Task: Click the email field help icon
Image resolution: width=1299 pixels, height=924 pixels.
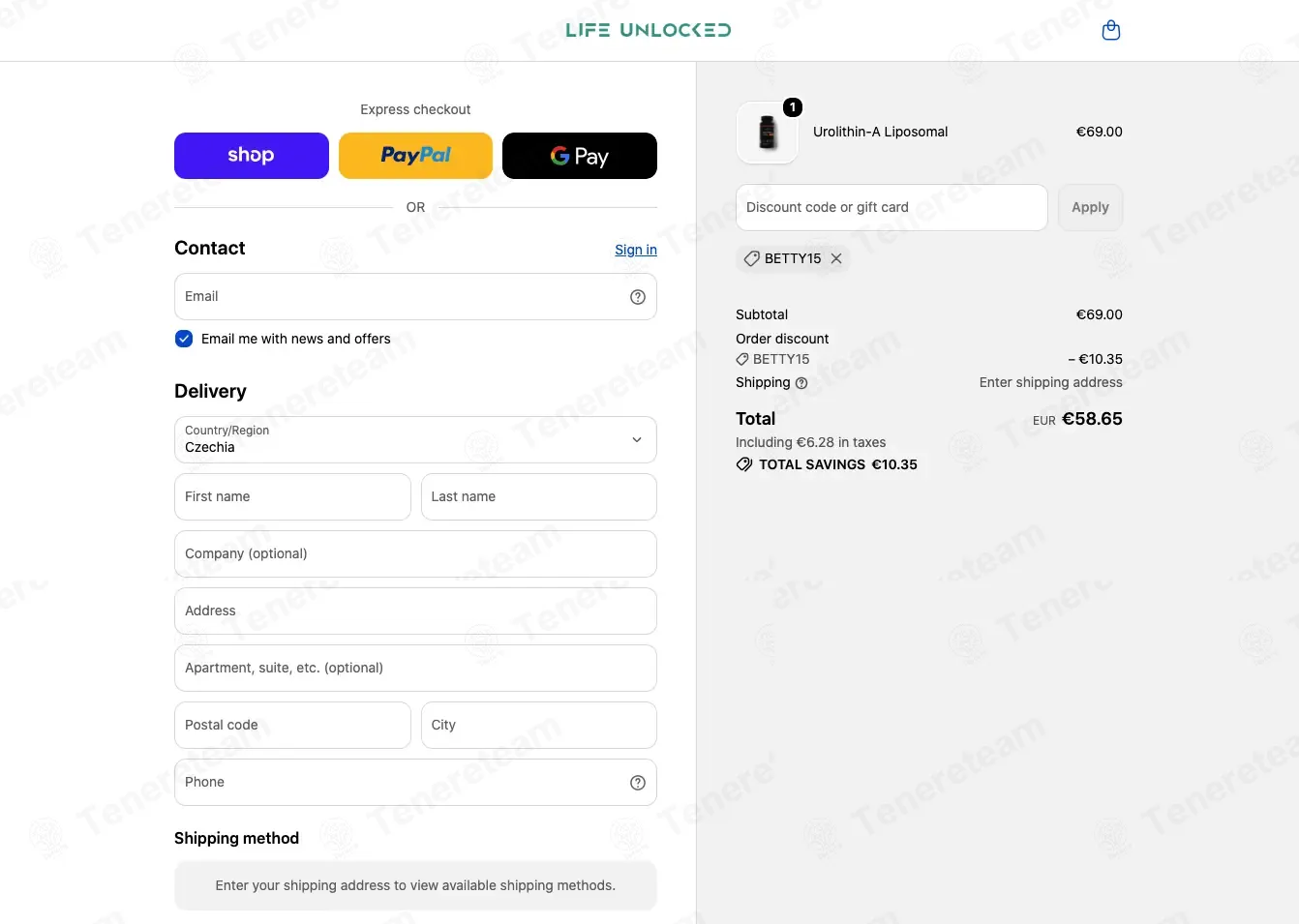Action: (638, 297)
